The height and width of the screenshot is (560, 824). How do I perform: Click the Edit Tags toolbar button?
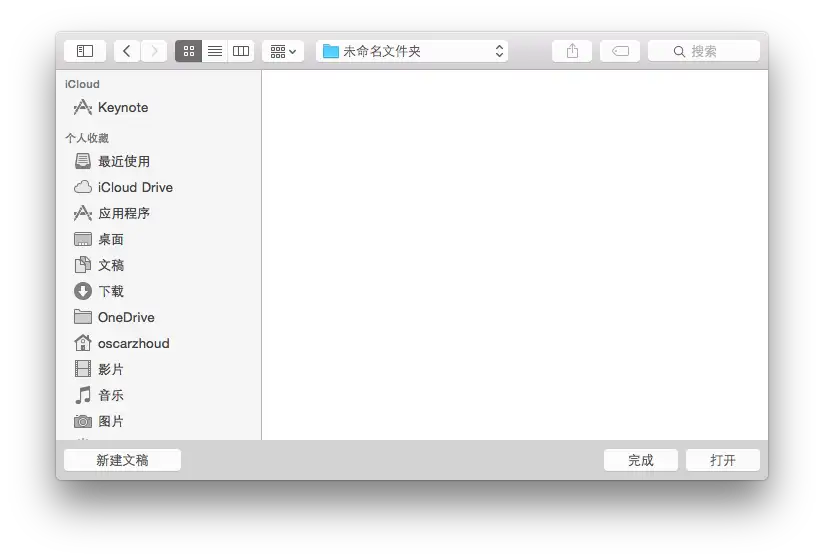point(620,51)
